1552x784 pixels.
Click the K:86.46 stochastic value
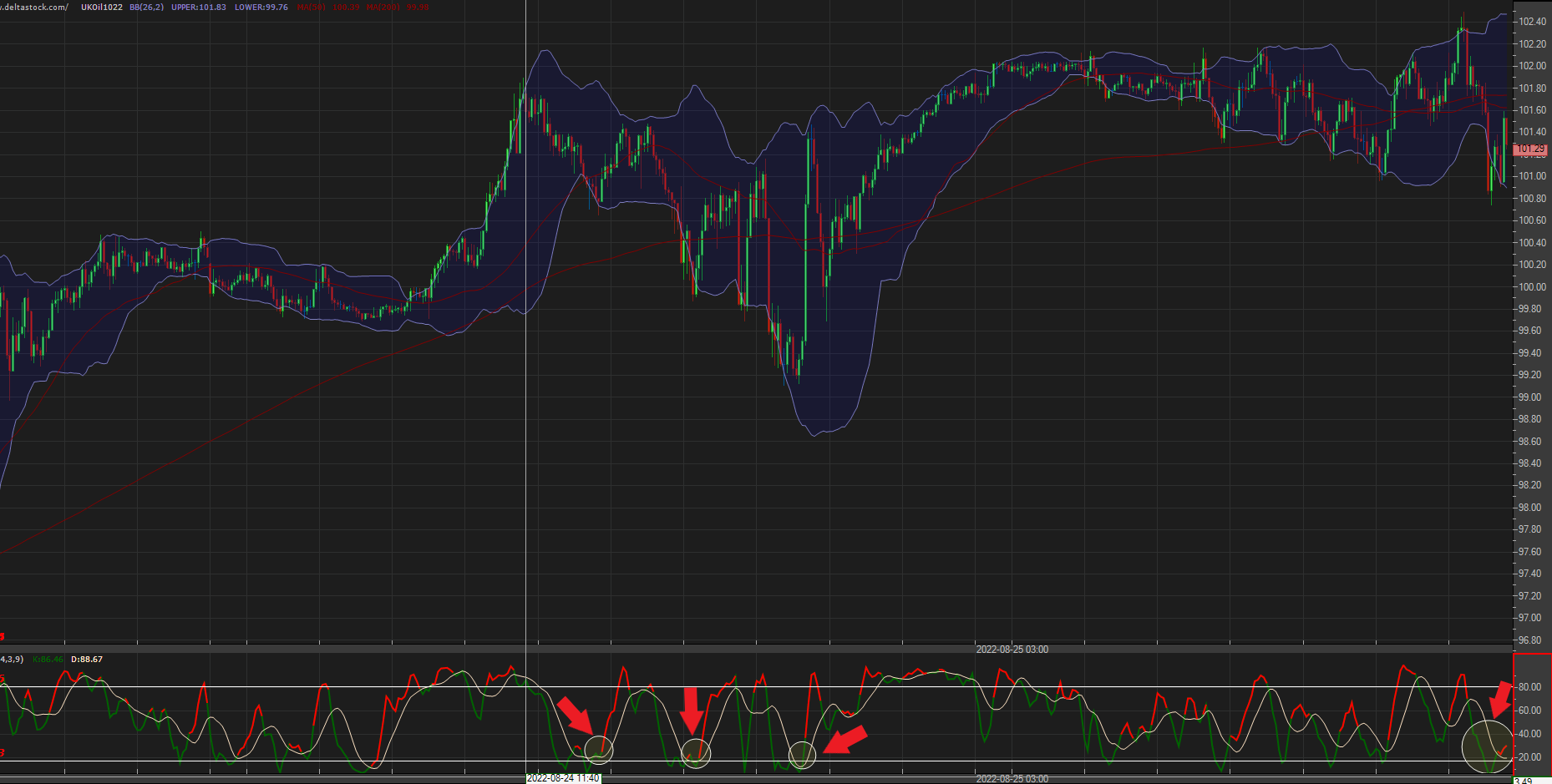48,660
